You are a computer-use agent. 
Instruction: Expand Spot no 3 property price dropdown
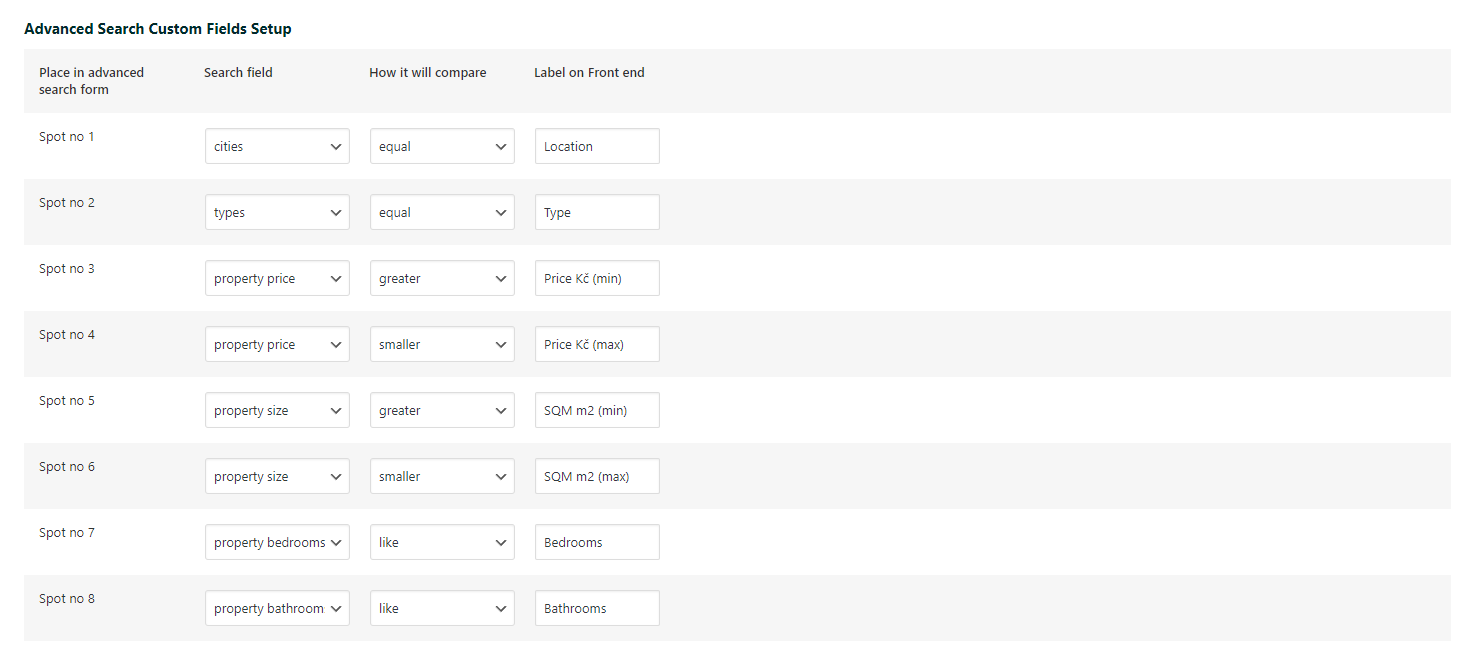[277, 278]
